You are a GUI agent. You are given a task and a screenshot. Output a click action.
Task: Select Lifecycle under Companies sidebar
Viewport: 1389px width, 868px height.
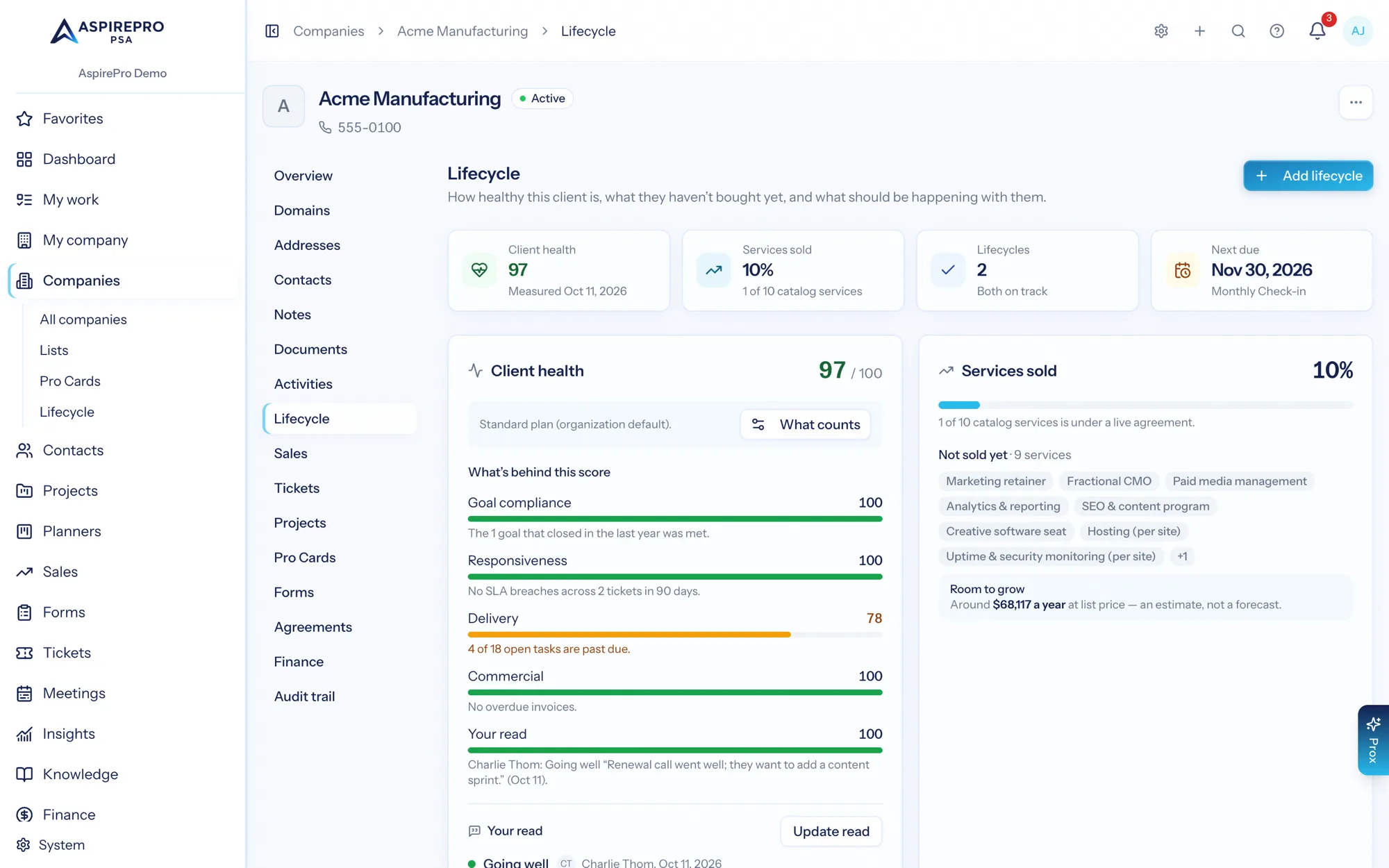67,412
